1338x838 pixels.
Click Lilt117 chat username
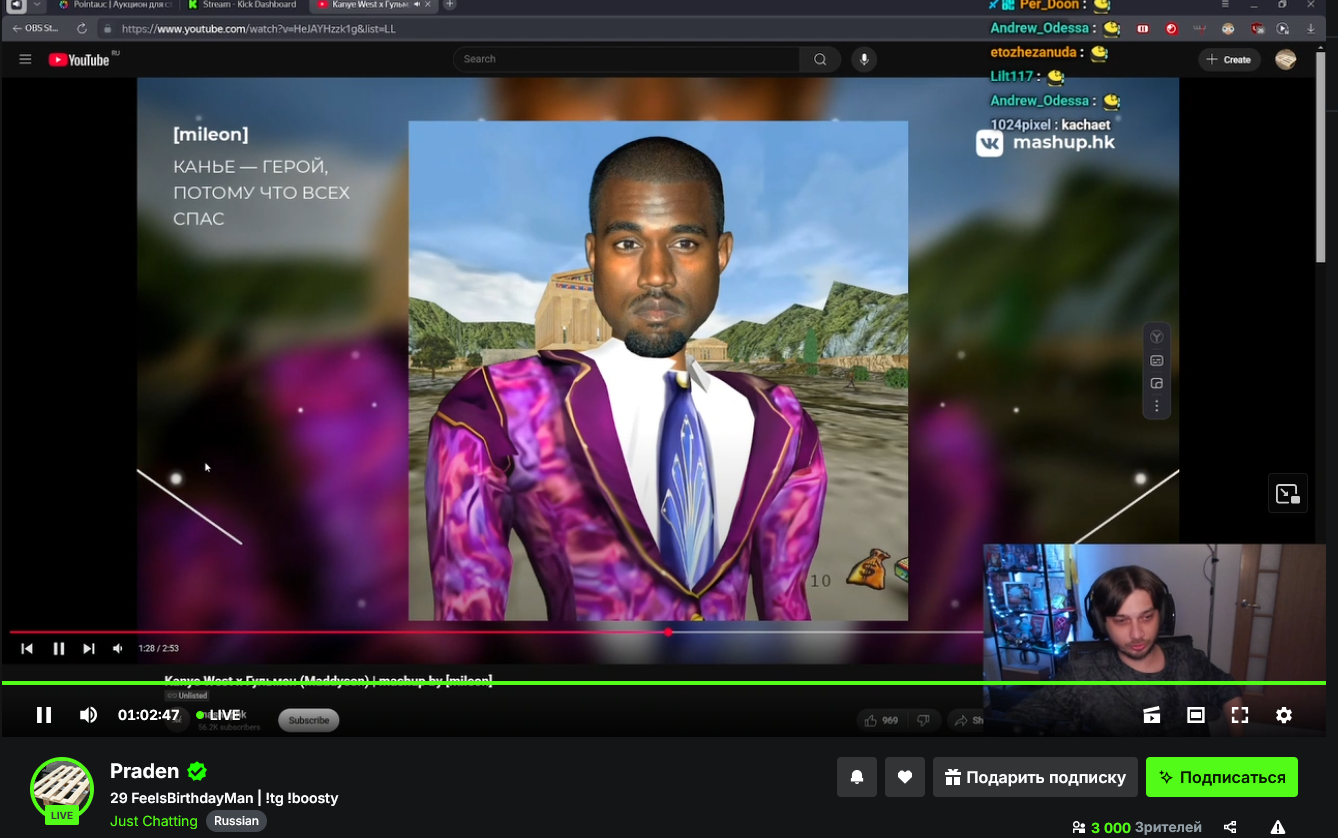coord(1012,76)
